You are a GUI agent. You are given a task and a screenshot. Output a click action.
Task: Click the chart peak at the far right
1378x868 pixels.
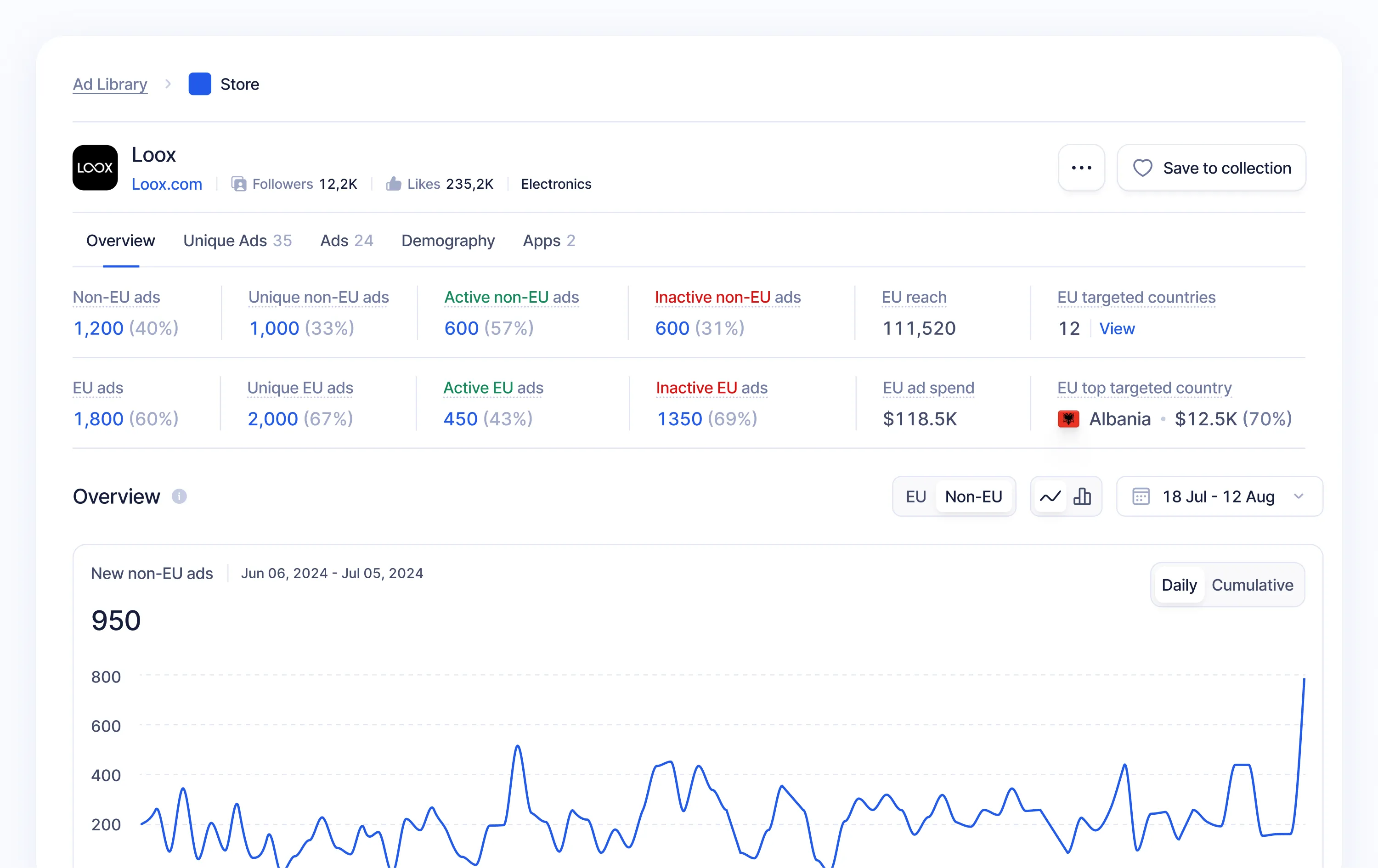1304,679
